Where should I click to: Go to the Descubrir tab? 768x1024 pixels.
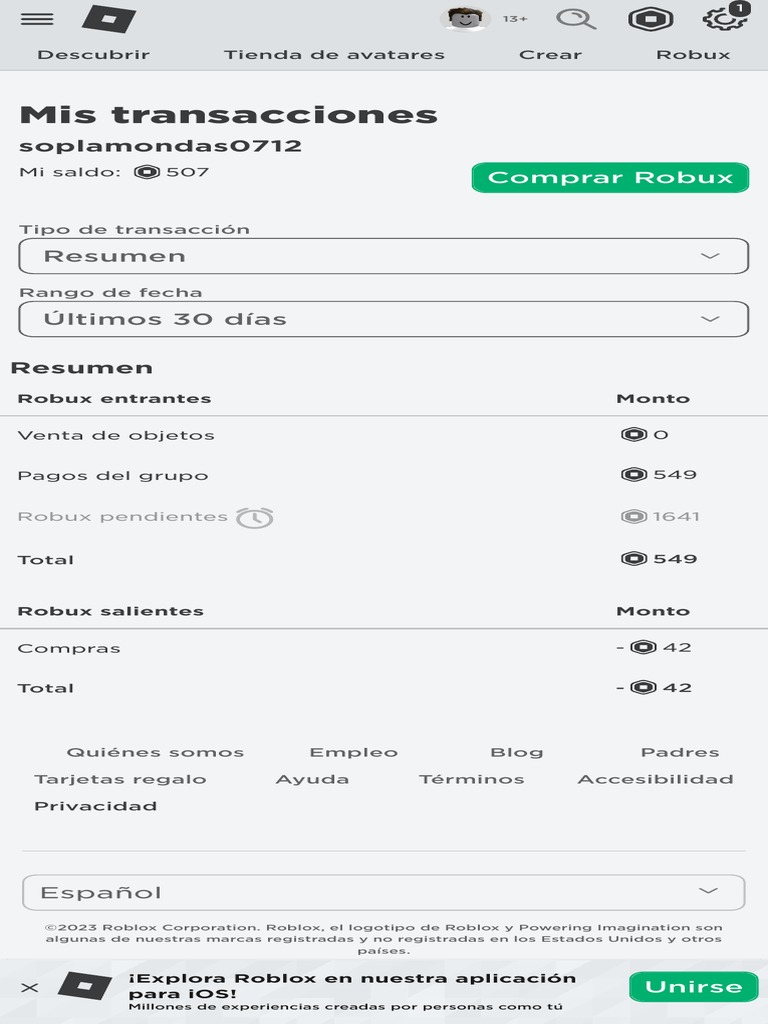(x=93, y=55)
